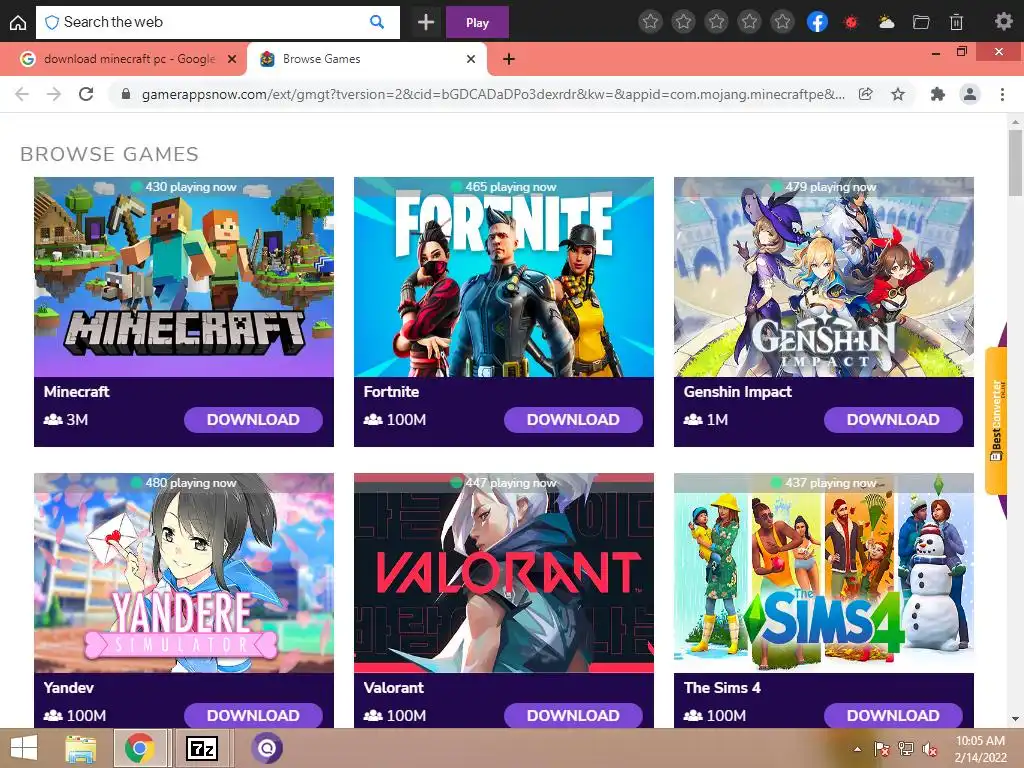Click the Chrome taskbar icon

coord(139,748)
